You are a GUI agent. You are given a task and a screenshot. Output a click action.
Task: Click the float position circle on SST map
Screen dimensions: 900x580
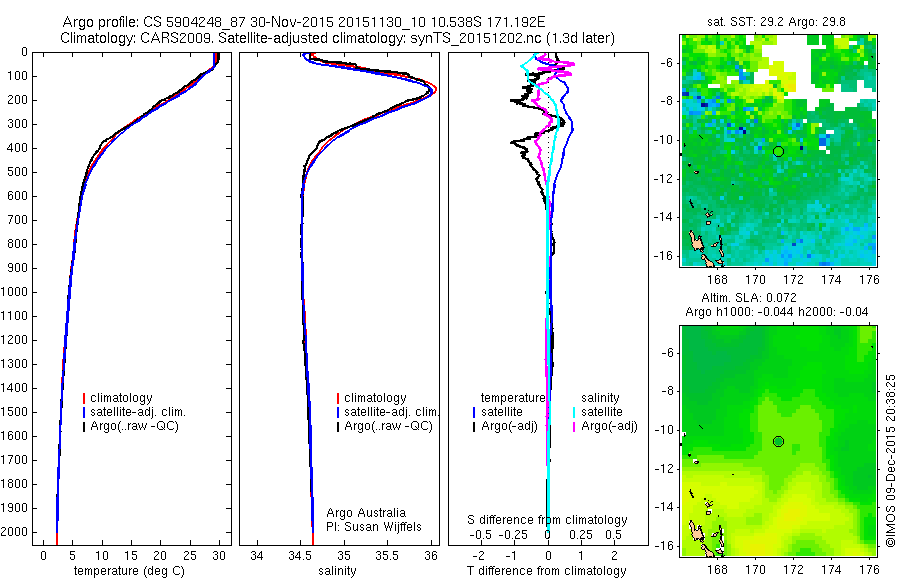(778, 152)
